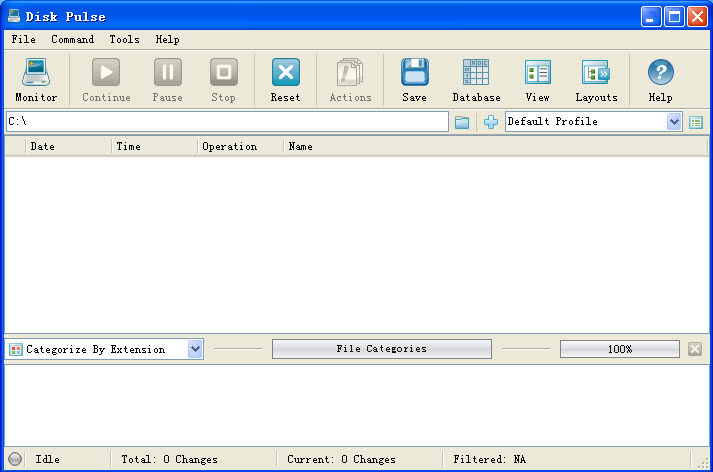Click the 100% progress bar button
This screenshot has height=472, width=713.
pyautogui.click(x=619, y=349)
